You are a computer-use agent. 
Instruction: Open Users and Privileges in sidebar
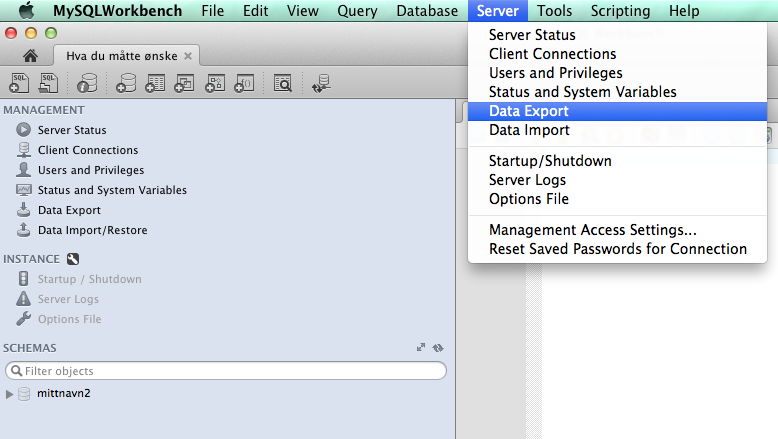(x=91, y=170)
